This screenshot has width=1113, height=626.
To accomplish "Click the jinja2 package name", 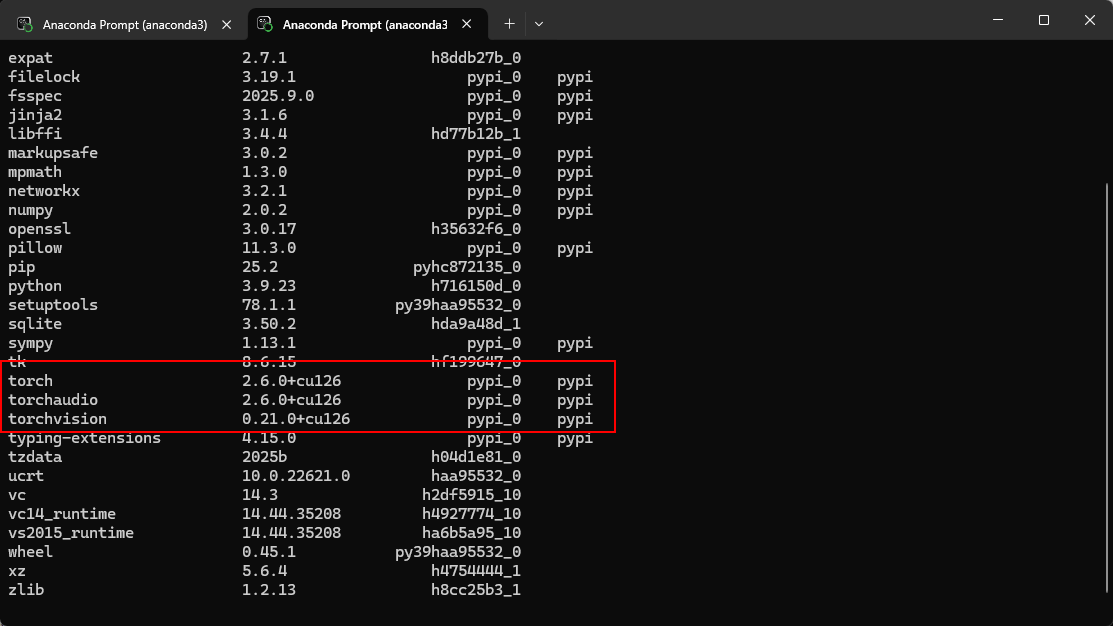I will tap(35, 115).
